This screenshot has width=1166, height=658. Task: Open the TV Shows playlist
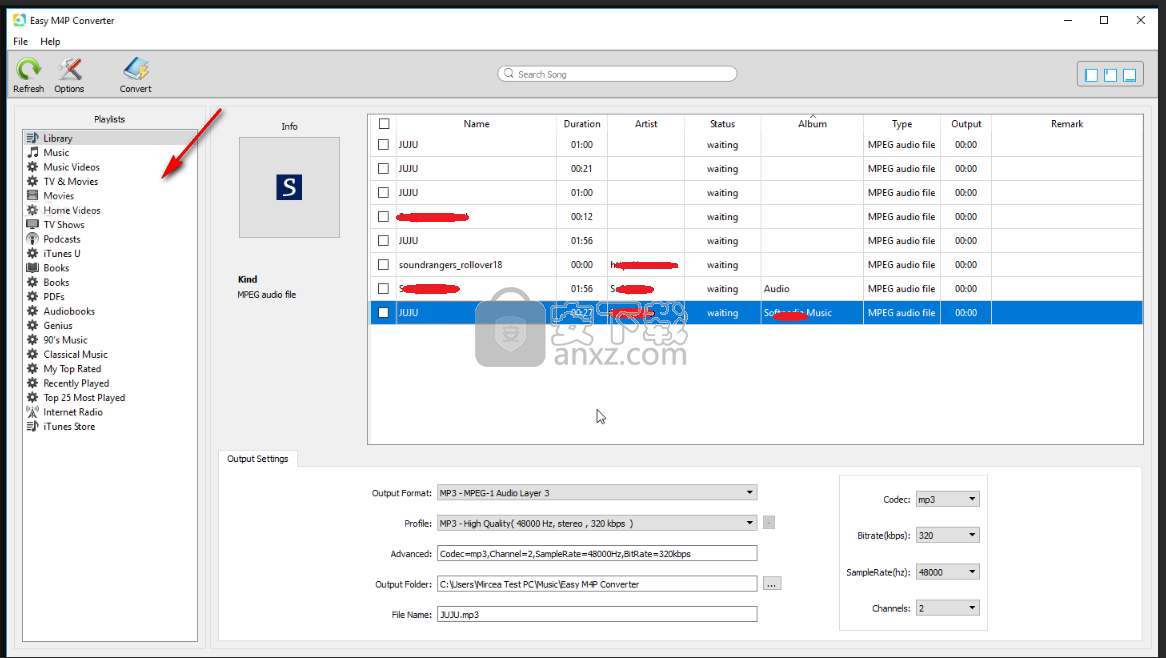[x=64, y=225]
